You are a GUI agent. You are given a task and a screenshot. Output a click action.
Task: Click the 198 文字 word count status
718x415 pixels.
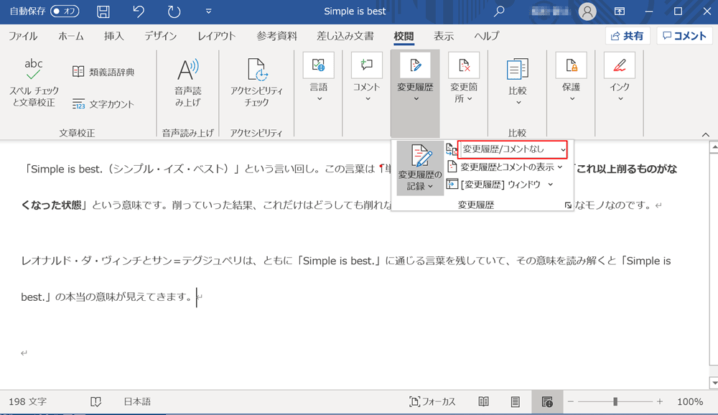pos(27,402)
